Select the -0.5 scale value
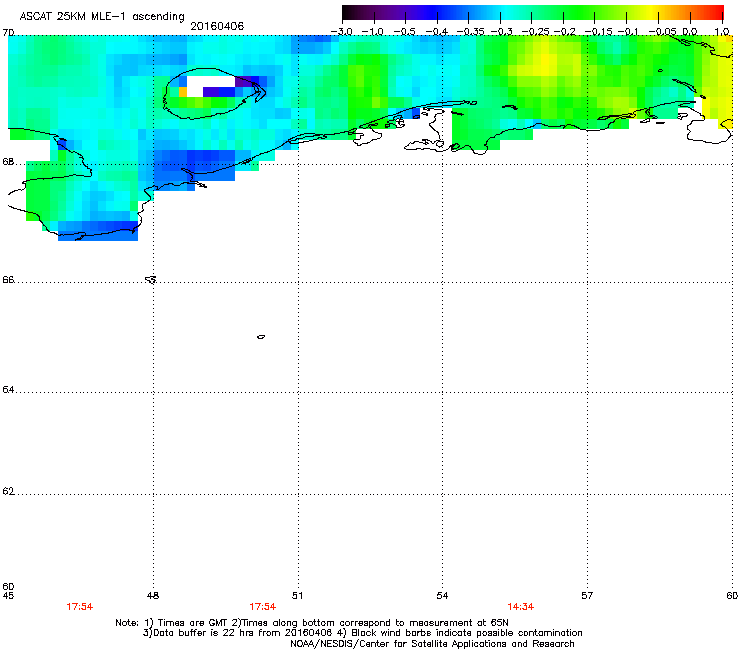Screen dimensions: 740x650 tap(404, 32)
